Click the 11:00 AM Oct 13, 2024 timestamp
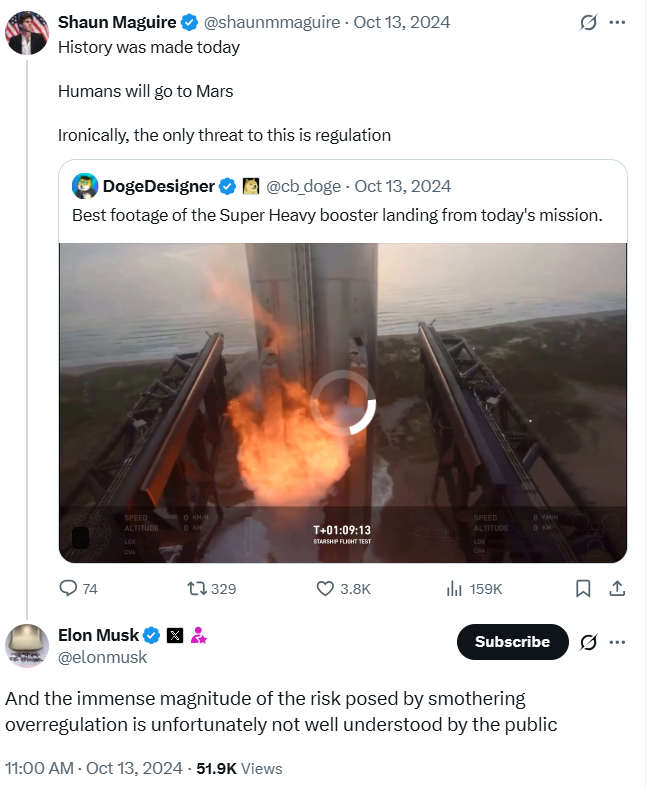Viewport: 646px width, 789px height. point(95,768)
